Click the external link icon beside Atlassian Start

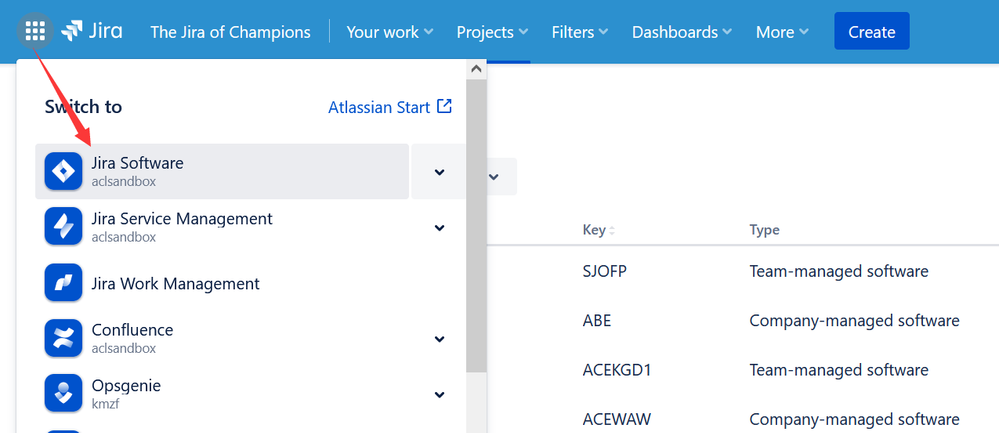[x=444, y=106]
